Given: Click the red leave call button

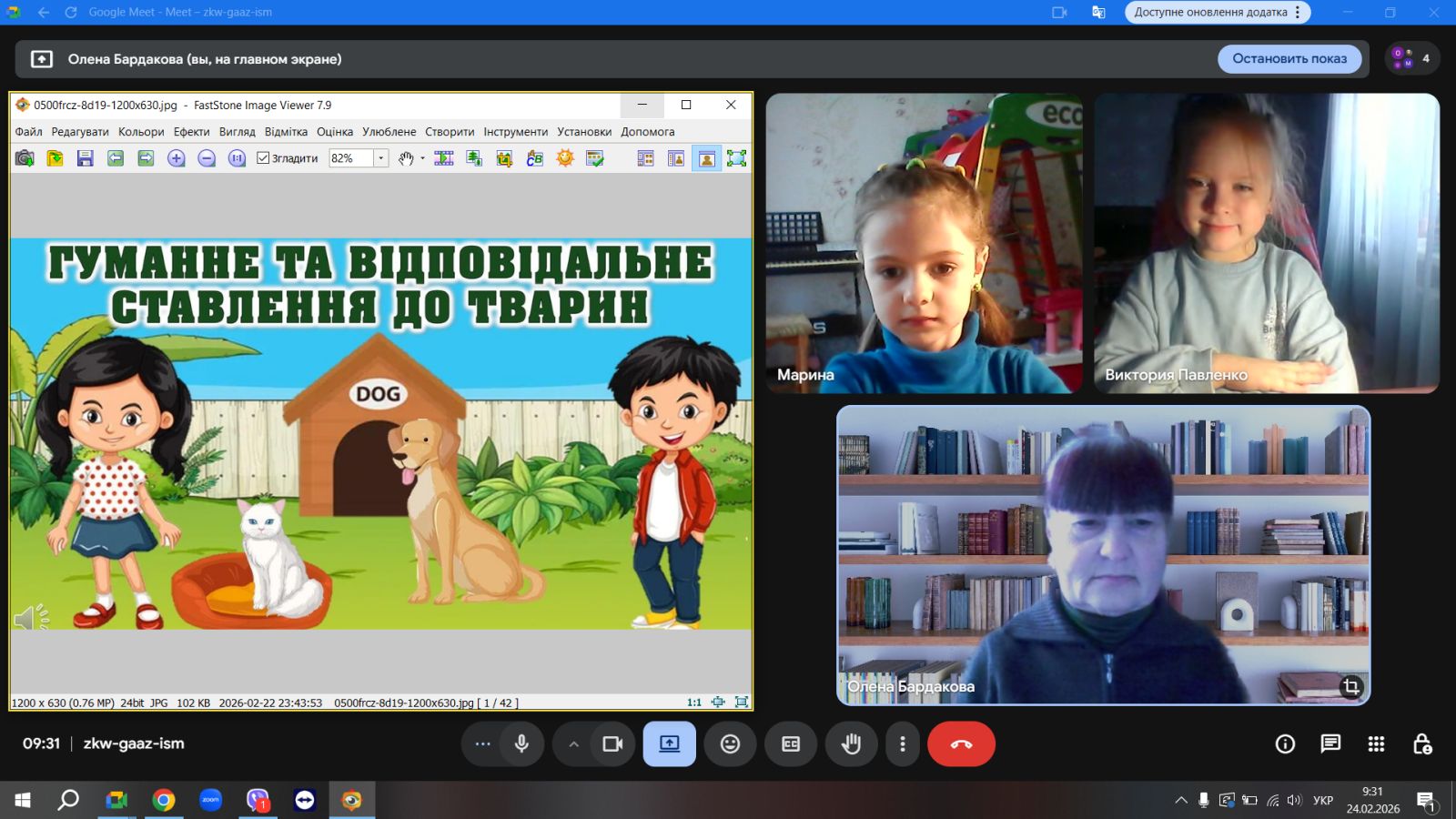Looking at the screenshot, I should pos(961,744).
